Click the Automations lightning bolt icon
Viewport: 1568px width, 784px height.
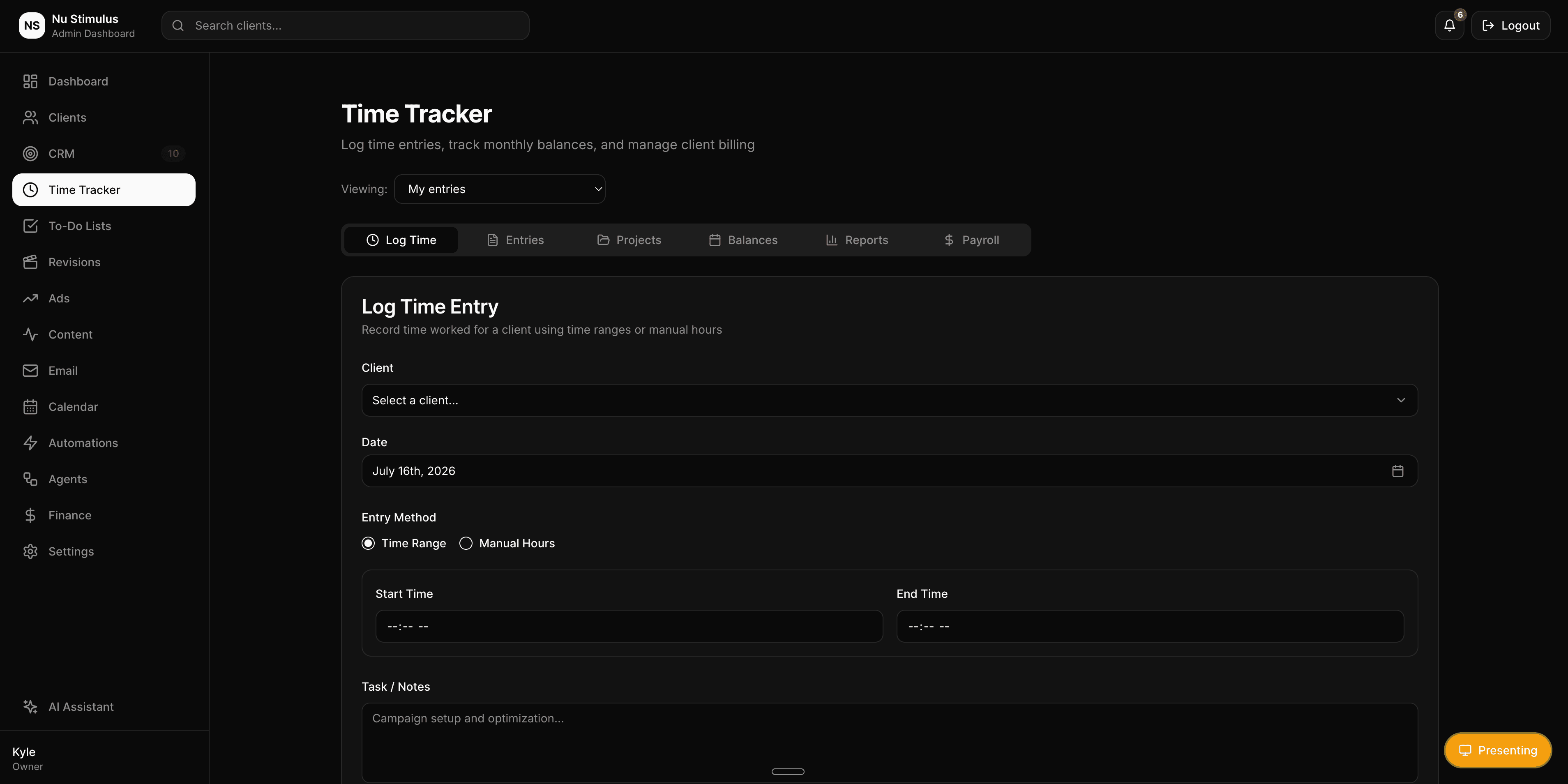(30, 443)
